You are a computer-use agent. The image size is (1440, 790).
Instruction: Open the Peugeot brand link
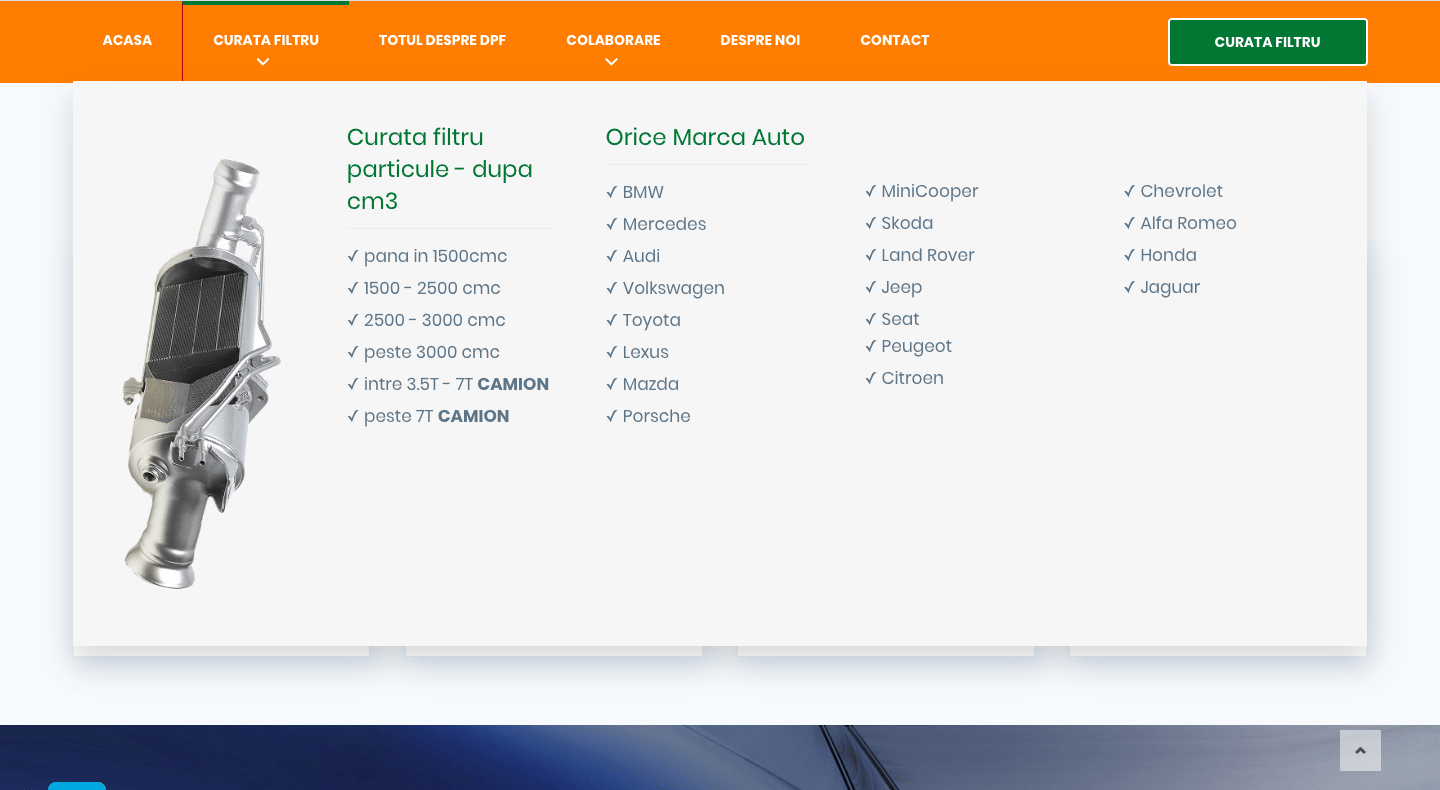[908, 346]
